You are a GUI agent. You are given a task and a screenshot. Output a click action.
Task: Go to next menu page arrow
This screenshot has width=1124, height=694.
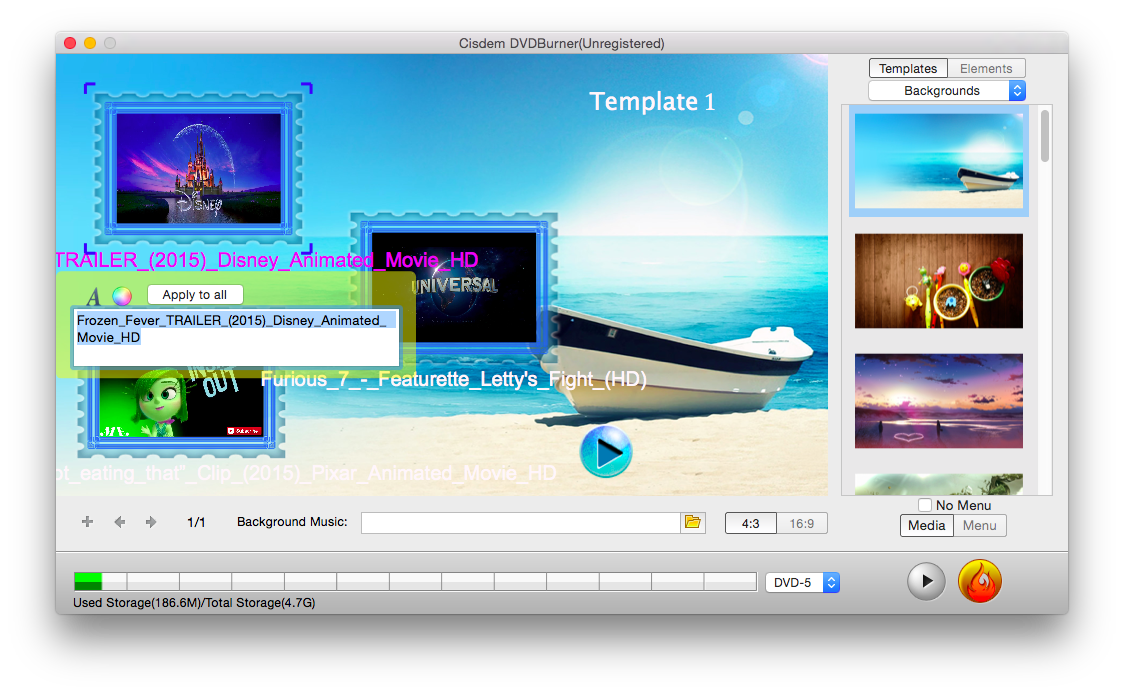point(151,522)
